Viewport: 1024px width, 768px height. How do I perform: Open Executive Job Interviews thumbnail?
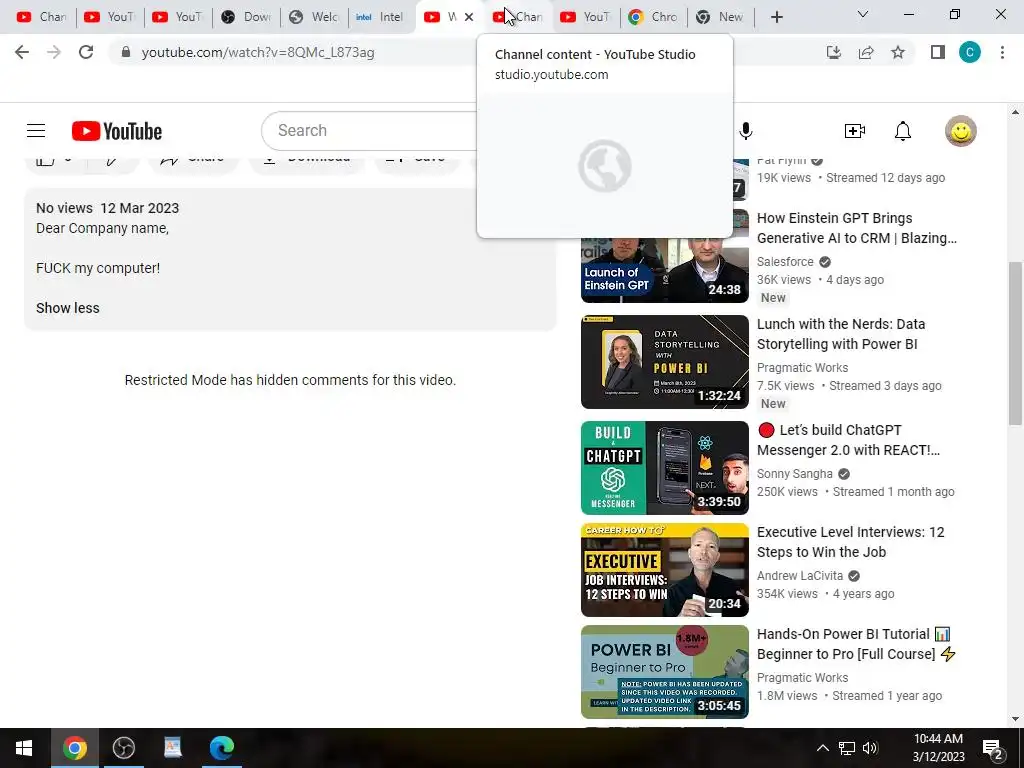(x=665, y=569)
